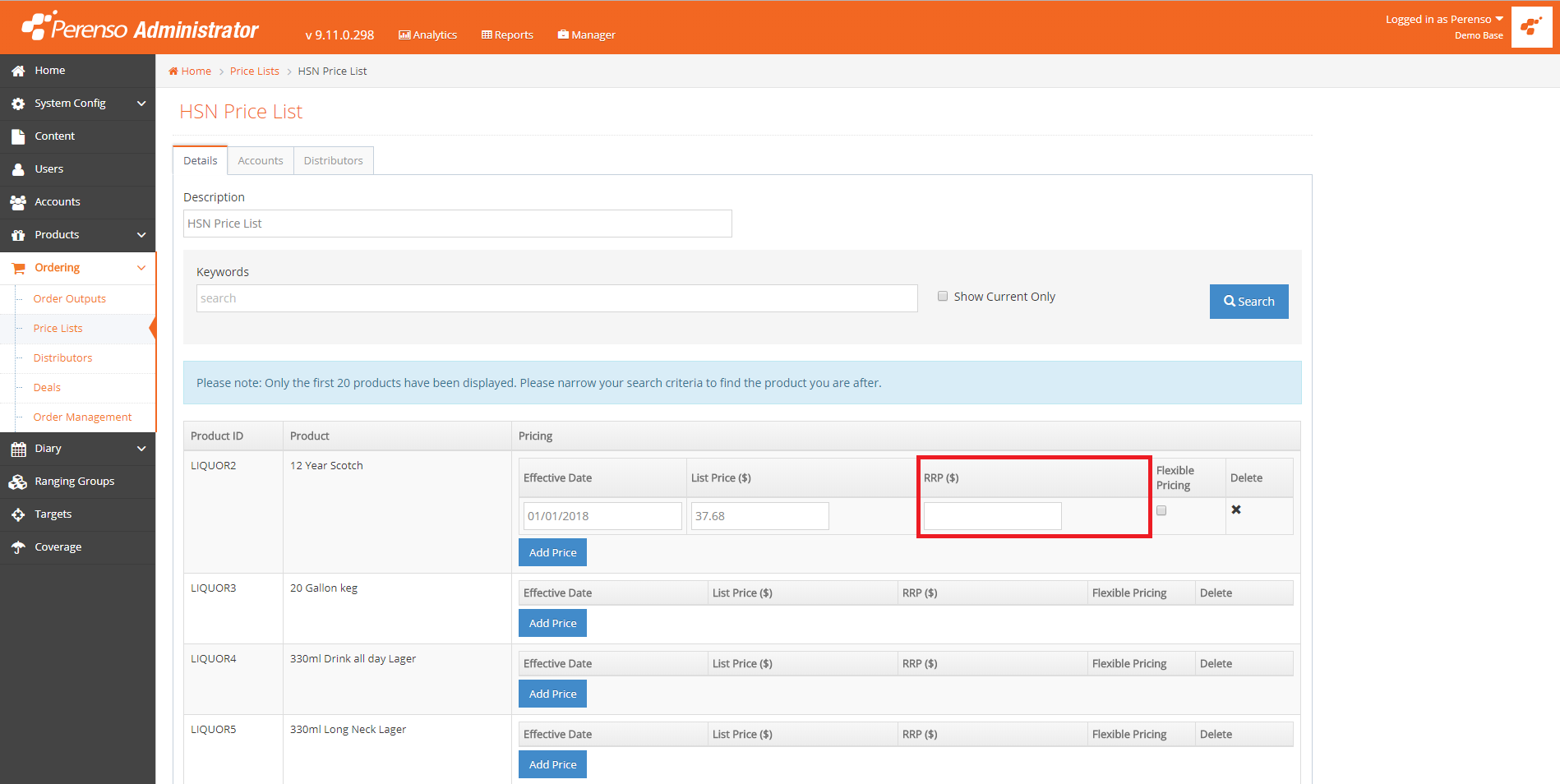Click the Ranging Groups cubes icon

click(18, 482)
